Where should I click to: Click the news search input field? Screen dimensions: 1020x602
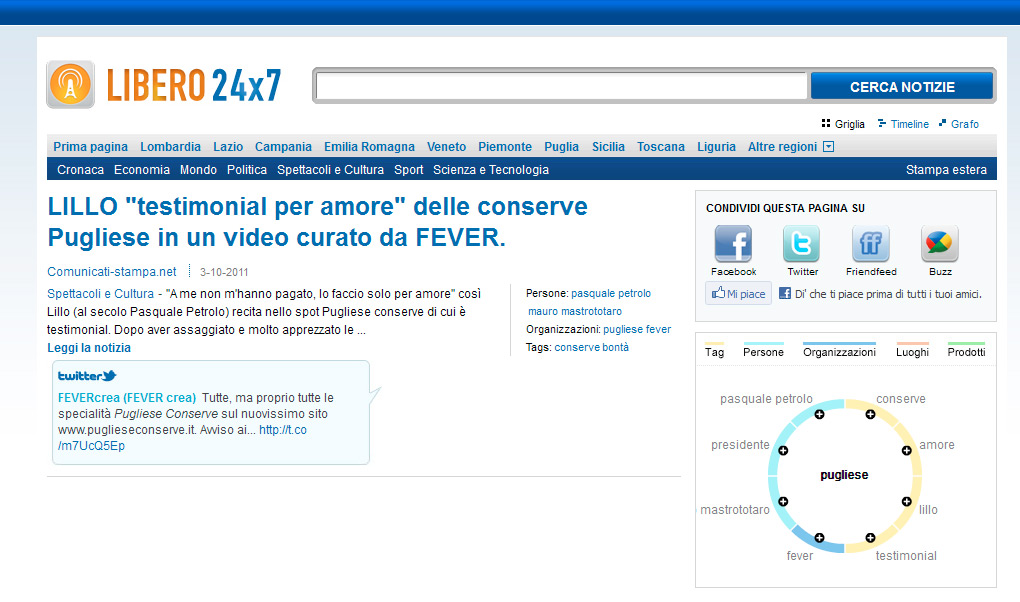point(561,86)
